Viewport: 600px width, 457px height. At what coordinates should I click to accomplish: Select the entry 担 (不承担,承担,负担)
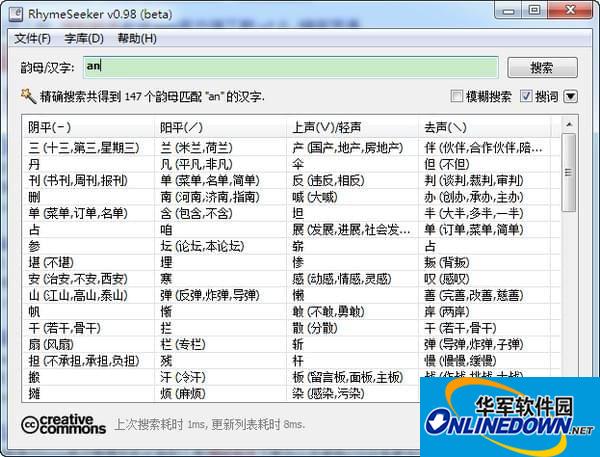[x=84, y=361]
